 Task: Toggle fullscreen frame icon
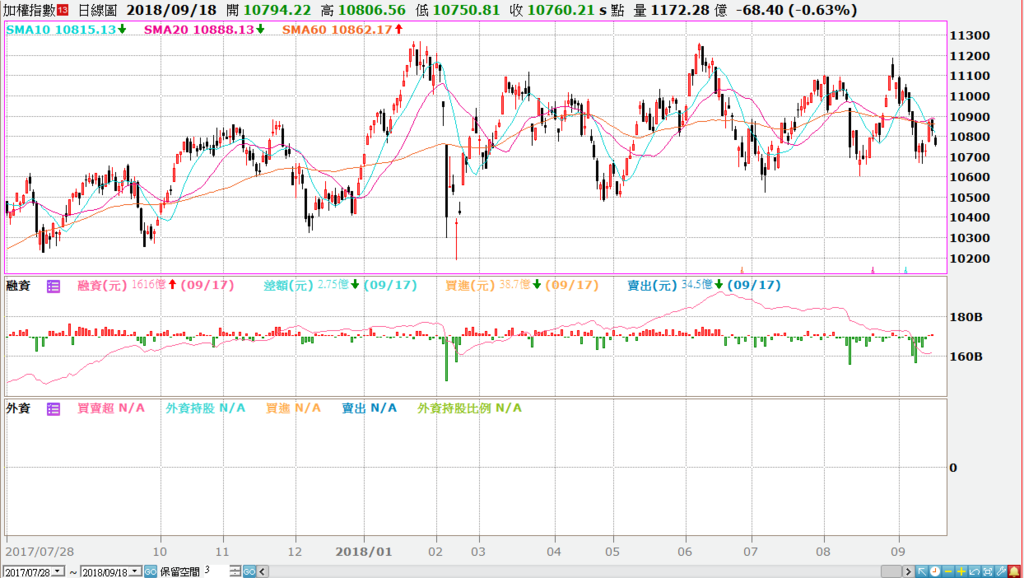(987, 571)
